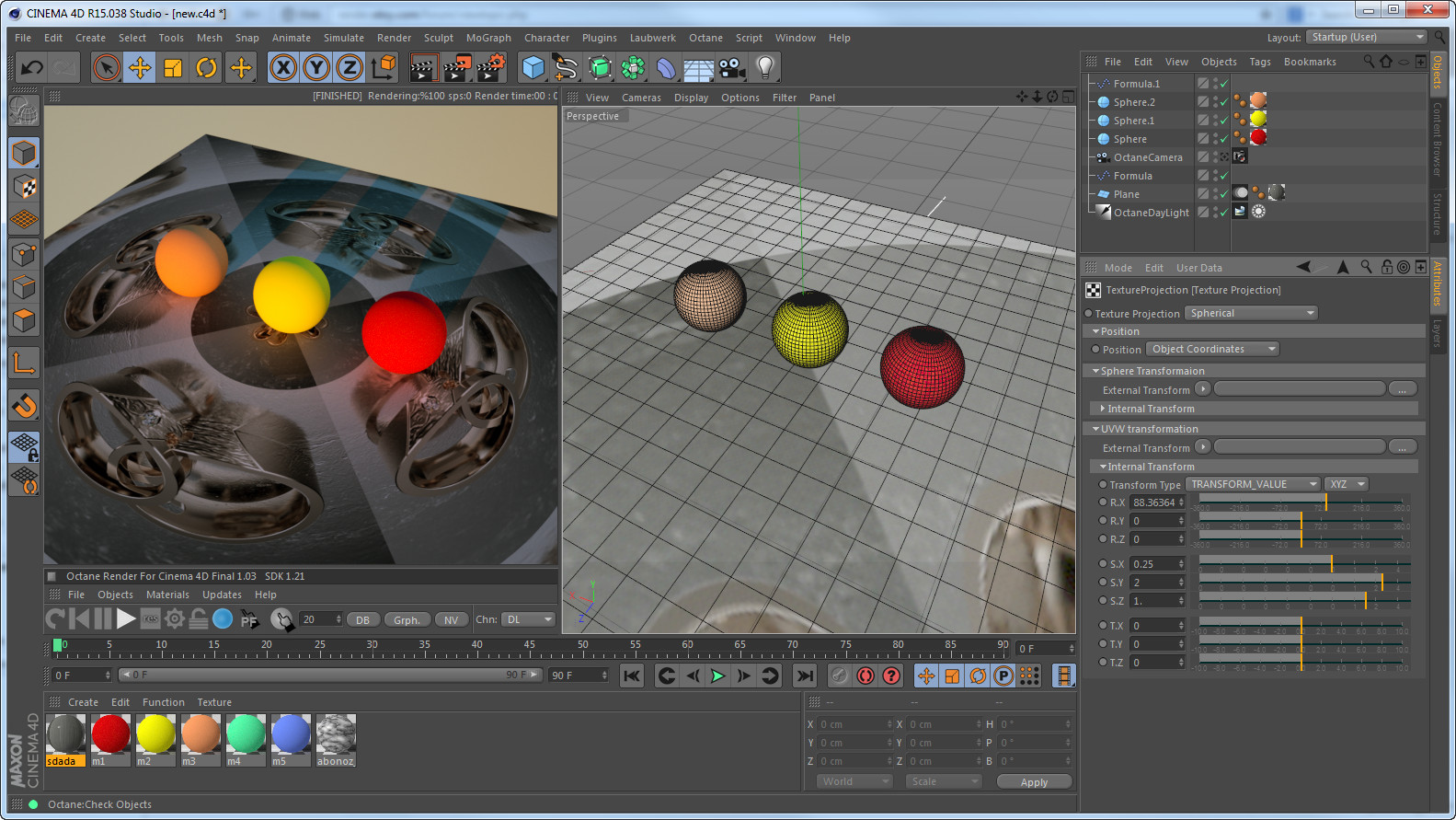
Task: Click the R.X value field 88.36364
Action: tap(1156, 502)
